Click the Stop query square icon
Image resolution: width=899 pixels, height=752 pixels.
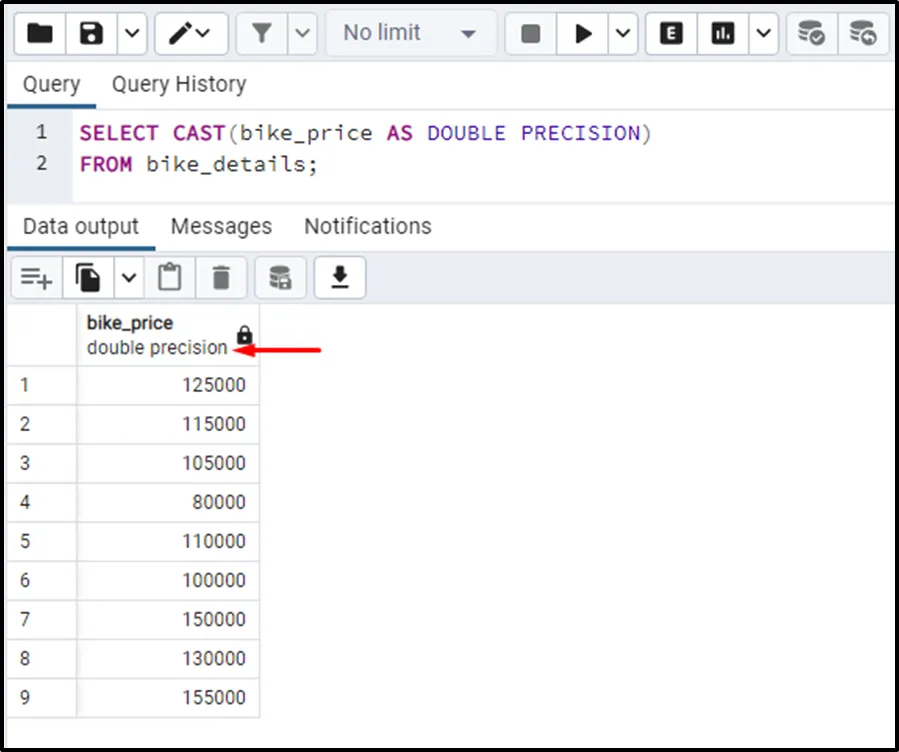click(x=531, y=34)
